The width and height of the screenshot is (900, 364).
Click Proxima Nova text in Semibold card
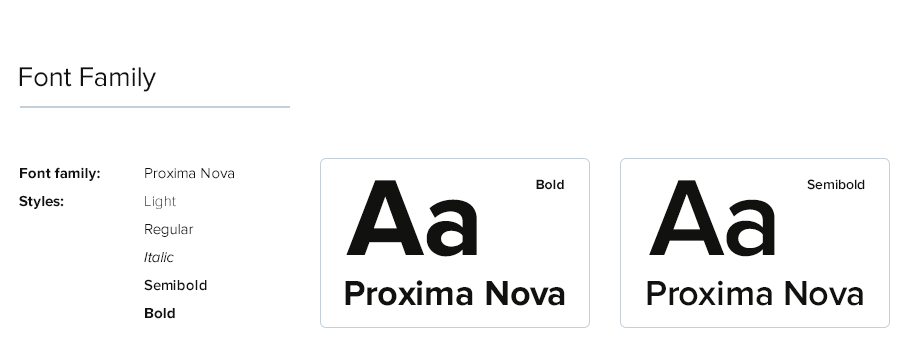point(755,293)
